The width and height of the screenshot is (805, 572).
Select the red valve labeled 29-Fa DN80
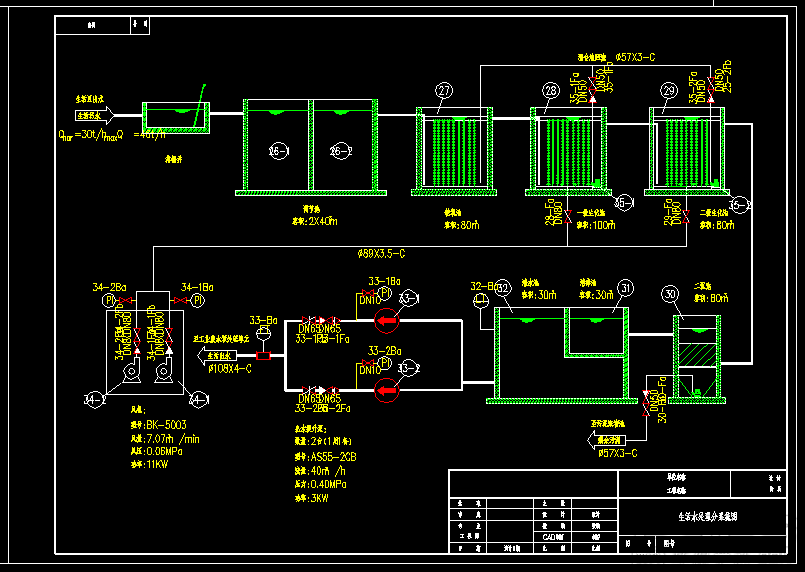[x=686, y=217]
